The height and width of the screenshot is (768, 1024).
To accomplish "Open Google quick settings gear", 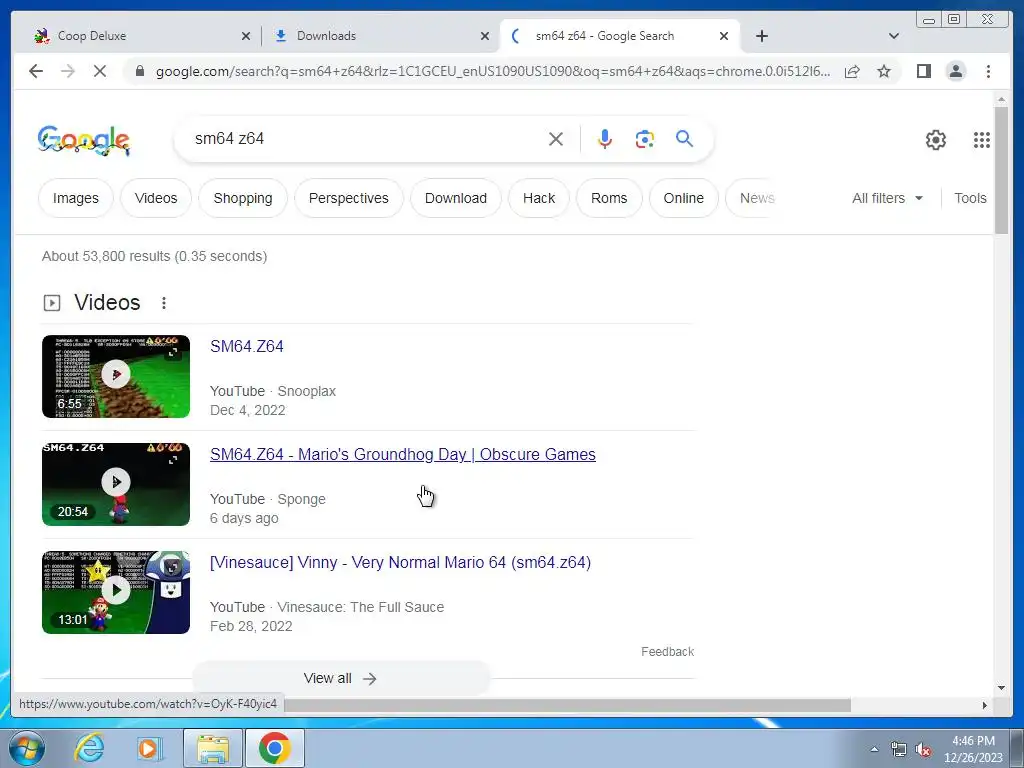I will pyautogui.click(x=936, y=140).
